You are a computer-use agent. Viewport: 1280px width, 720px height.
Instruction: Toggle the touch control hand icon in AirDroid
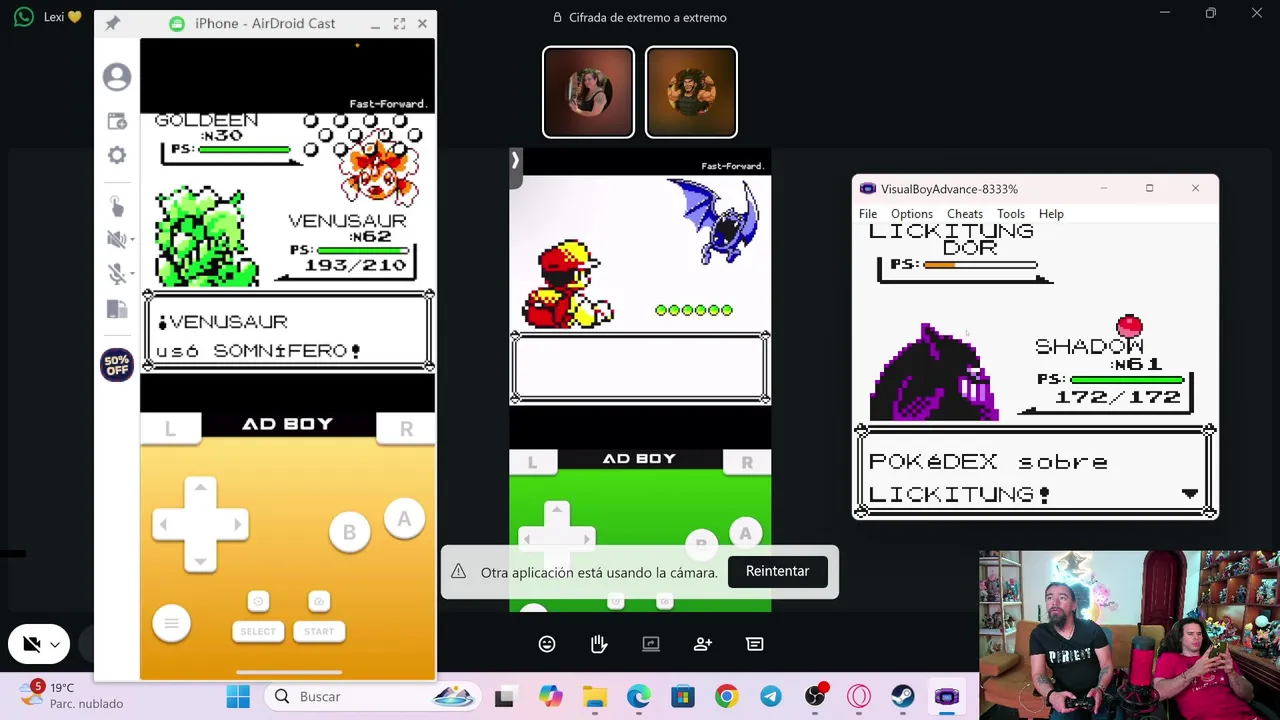point(117,206)
